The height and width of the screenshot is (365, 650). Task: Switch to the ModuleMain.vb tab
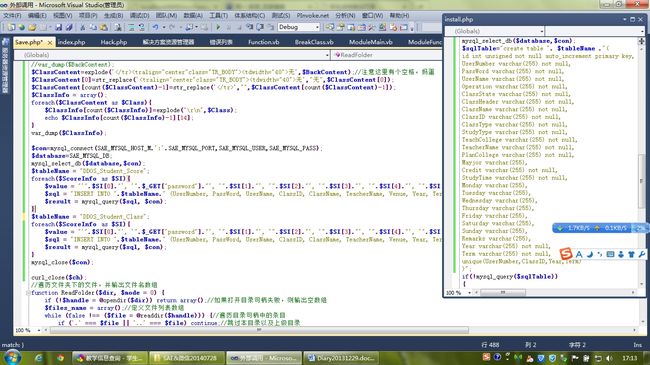(x=370, y=42)
